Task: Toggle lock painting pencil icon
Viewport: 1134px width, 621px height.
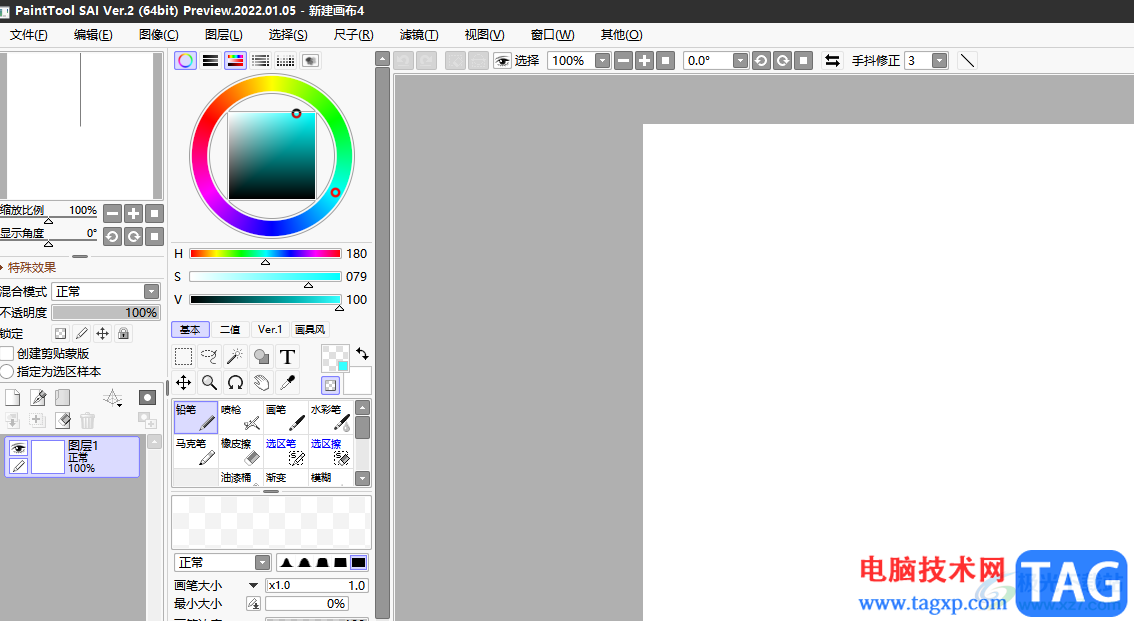Action: [82, 333]
